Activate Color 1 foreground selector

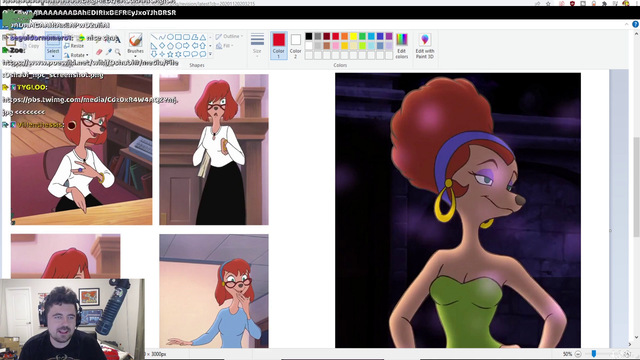pos(279,45)
